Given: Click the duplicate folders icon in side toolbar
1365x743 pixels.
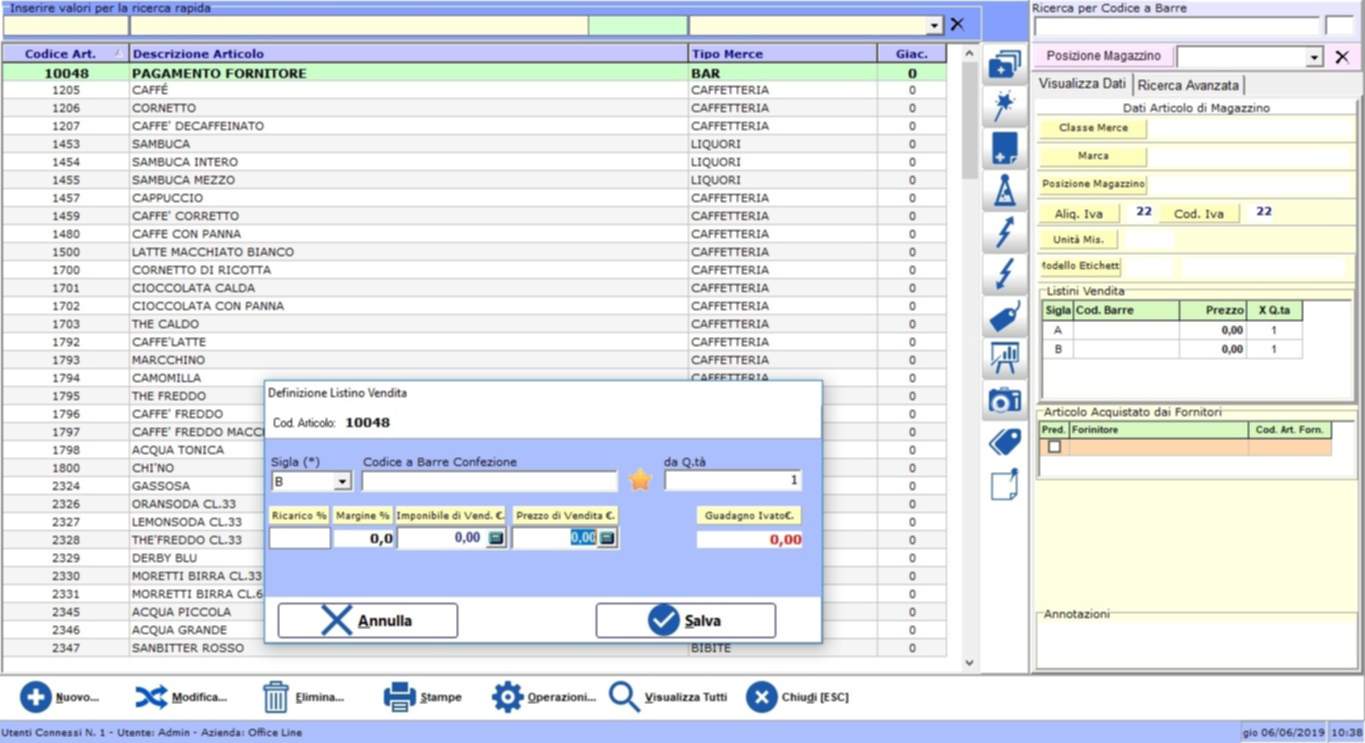Looking at the screenshot, I should tap(1004, 66).
